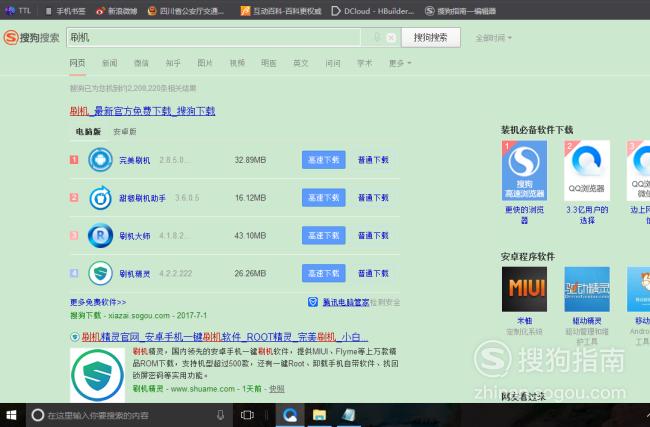This screenshot has height=427, width=650.
Task: Open the 3.3亿用户的选择 caption link
Action: pos(587,215)
